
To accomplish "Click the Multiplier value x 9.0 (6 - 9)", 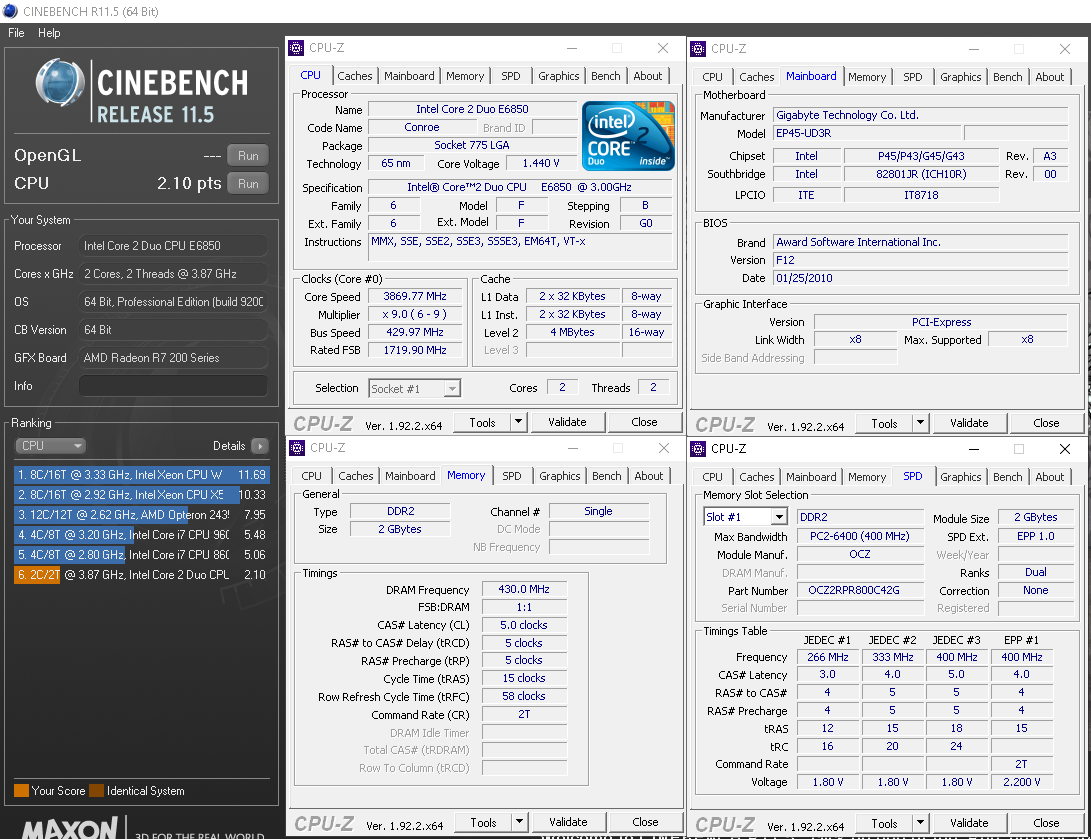I will (415, 314).
